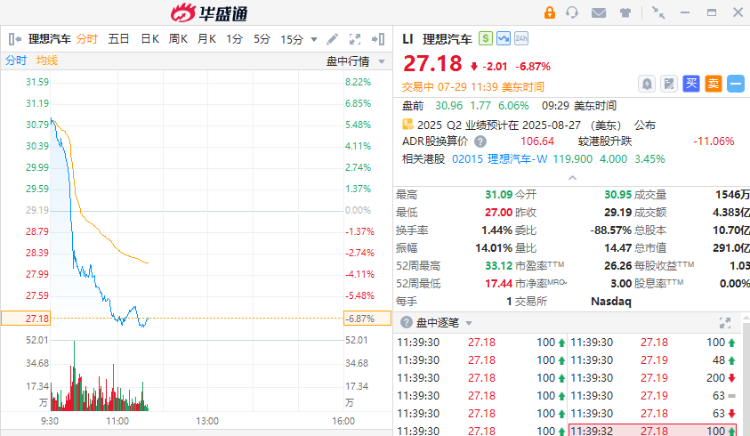750x436 pixels.
Task: Click the 52周最高 value 33.12
Action: [x=498, y=266]
